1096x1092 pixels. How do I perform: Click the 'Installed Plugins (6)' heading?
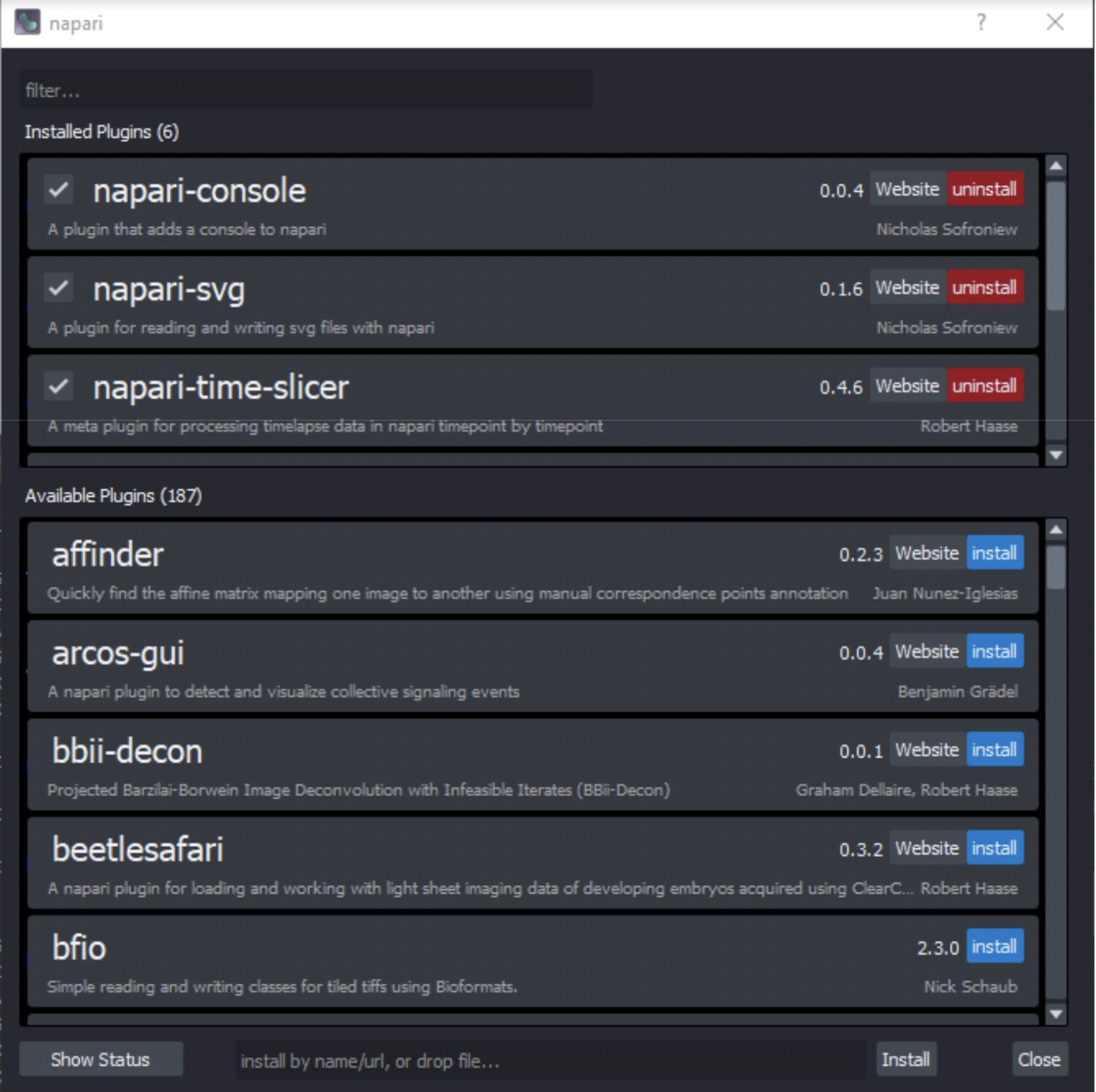coord(102,132)
